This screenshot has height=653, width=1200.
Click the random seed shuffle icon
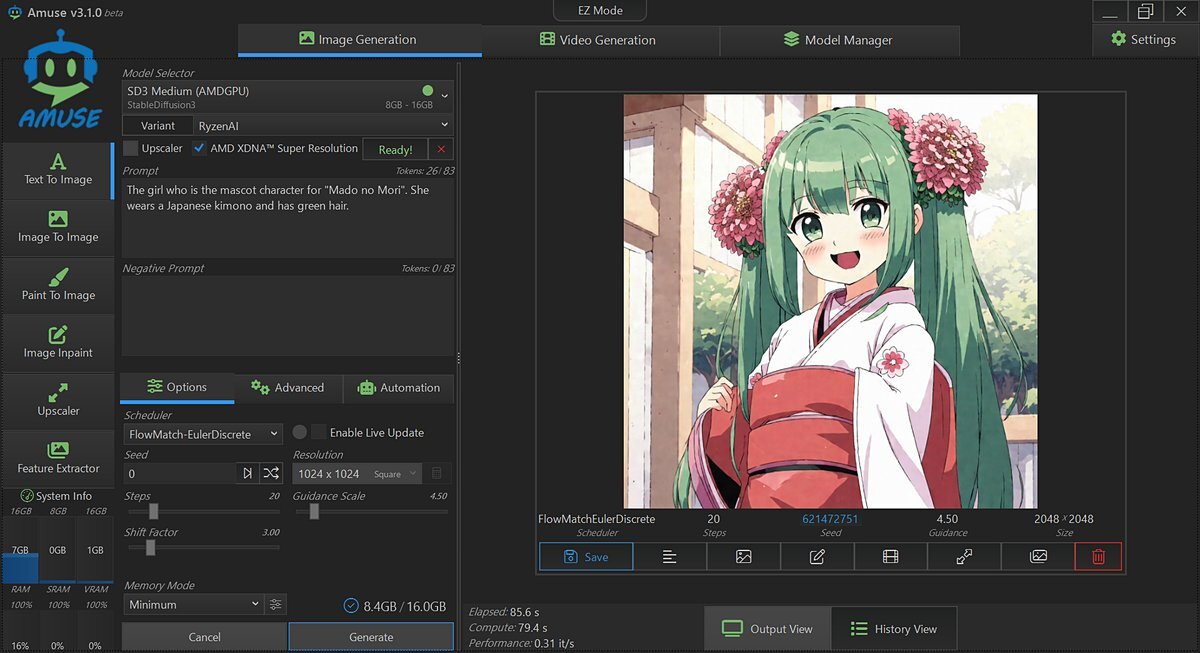271,473
